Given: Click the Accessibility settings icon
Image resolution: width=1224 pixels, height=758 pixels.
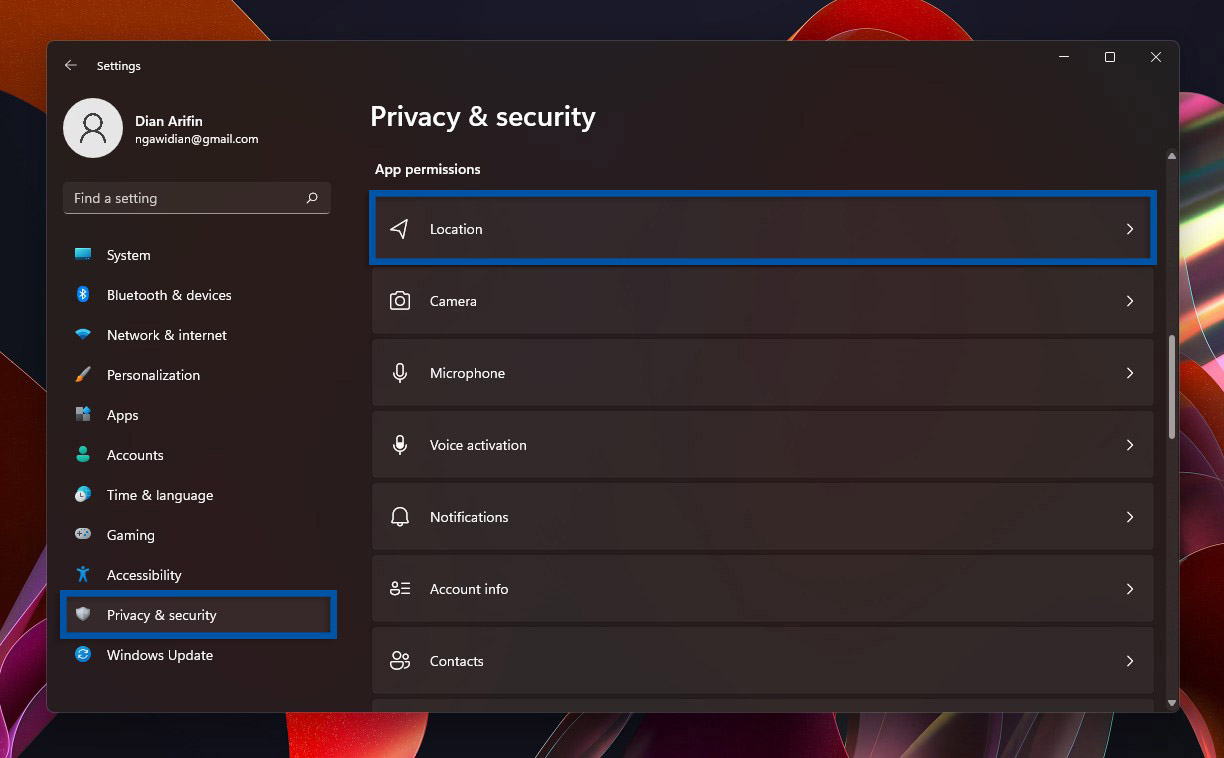Looking at the screenshot, I should [83, 575].
